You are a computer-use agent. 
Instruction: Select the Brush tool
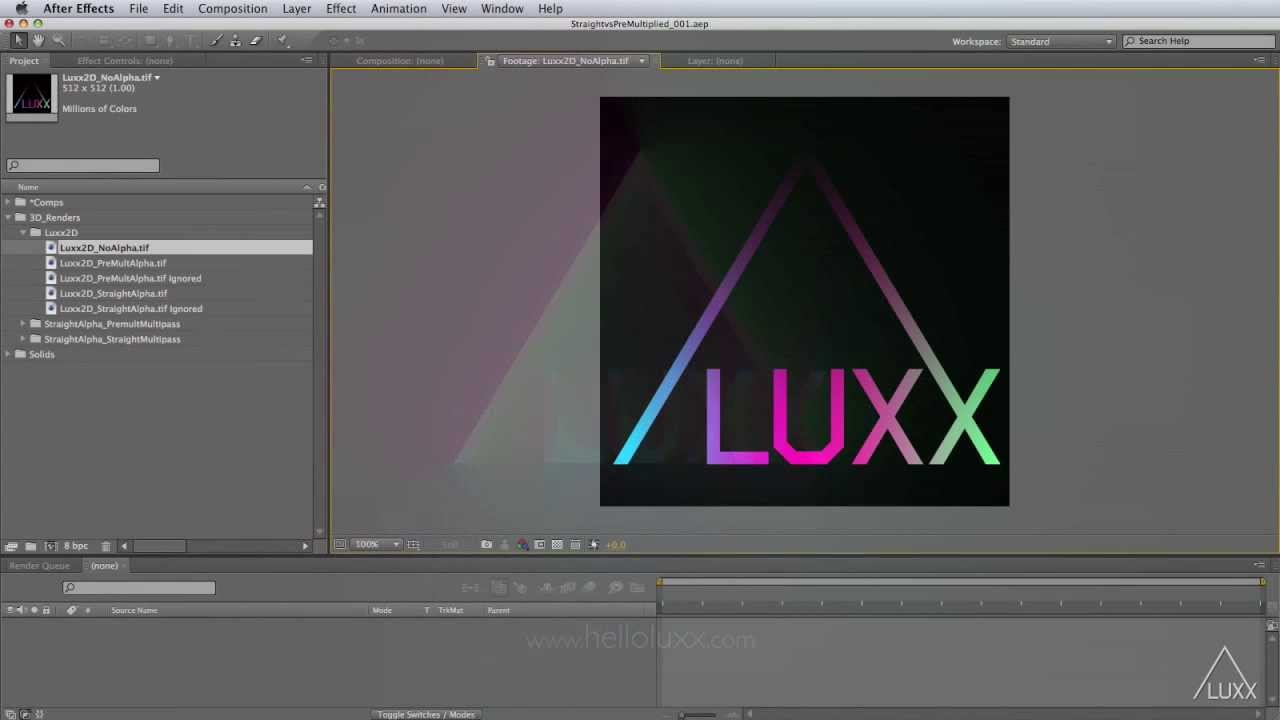click(216, 40)
